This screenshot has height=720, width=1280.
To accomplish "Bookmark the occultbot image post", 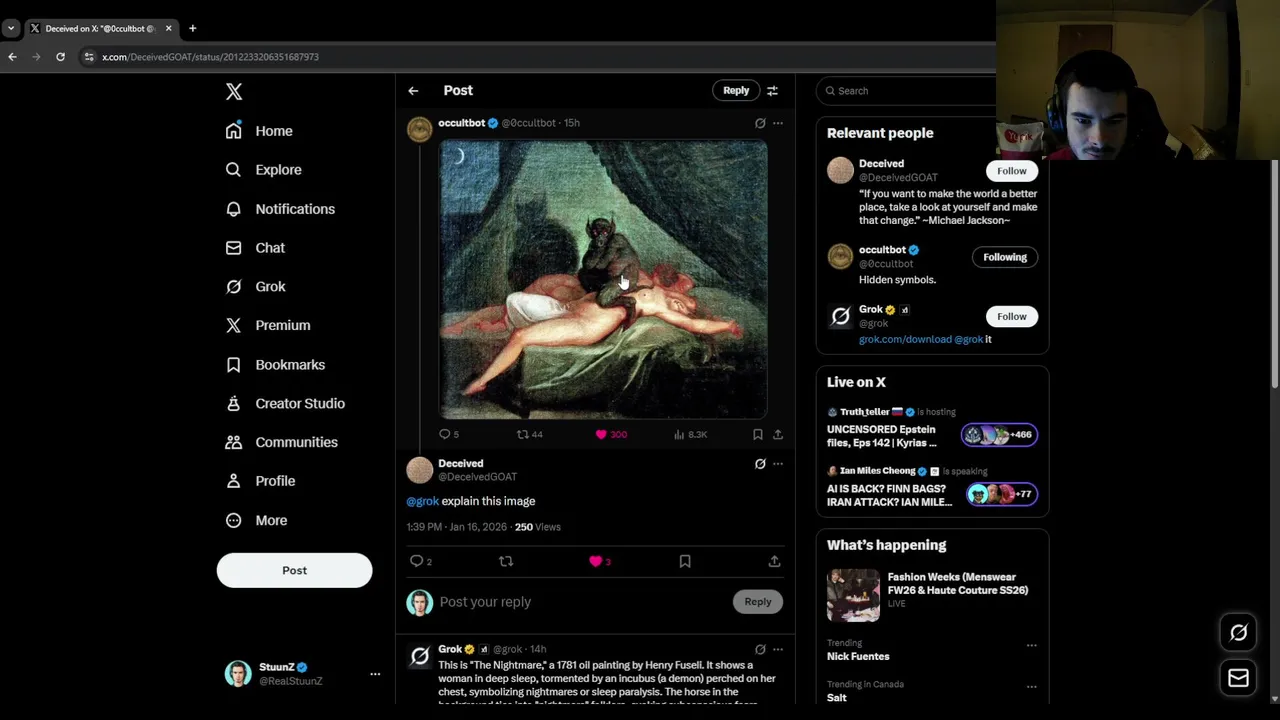I will (x=758, y=434).
